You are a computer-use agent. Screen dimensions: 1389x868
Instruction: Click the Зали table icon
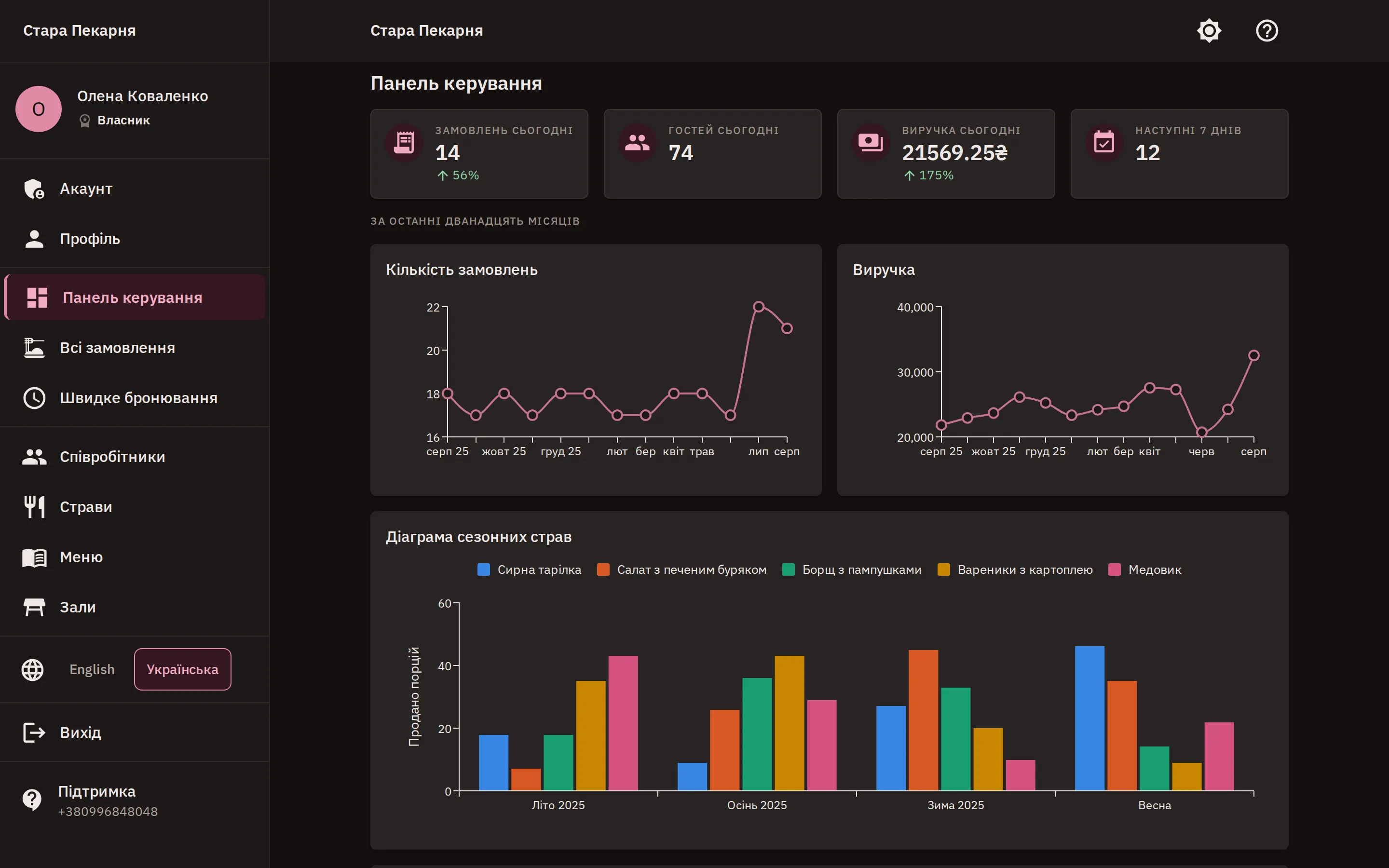point(34,608)
